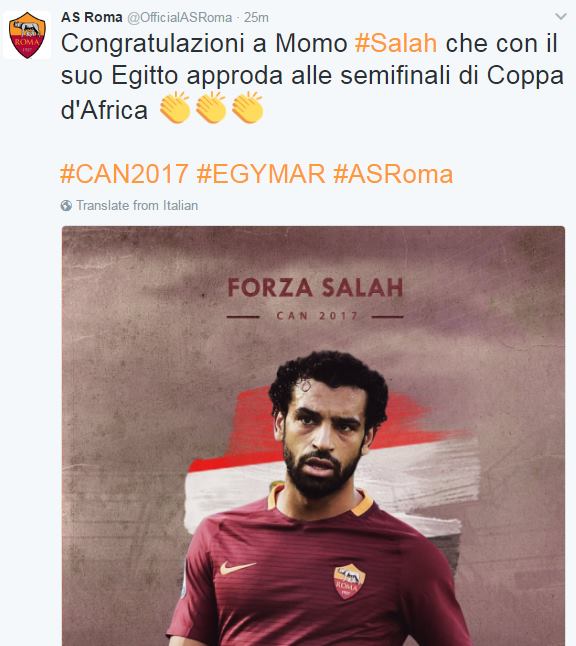Open the #EGYMAR hashtag
The width and height of the screenshot is (576, 646).
pyautogui.click(x=261, y=174)
